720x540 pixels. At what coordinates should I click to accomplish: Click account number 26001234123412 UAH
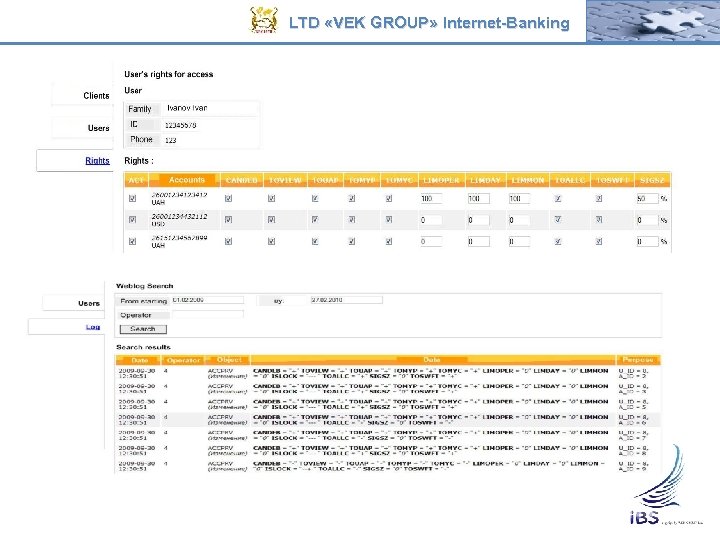(180, 198)
